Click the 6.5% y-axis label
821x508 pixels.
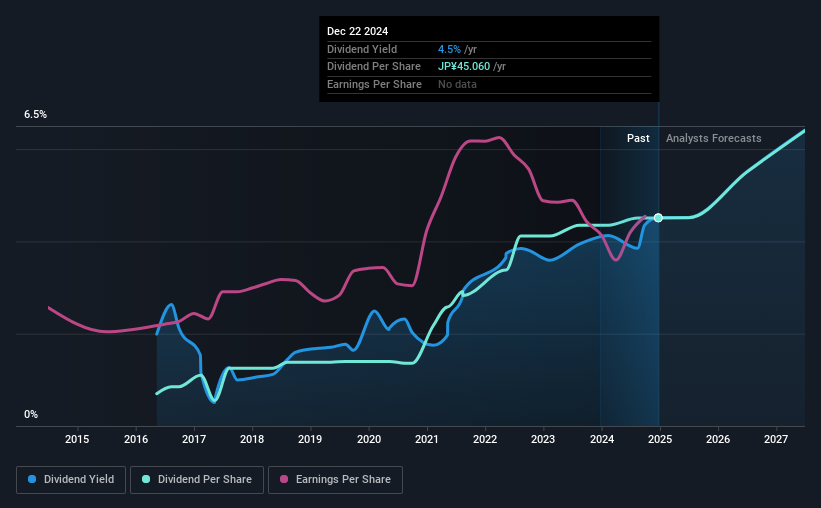pos(35,114)
